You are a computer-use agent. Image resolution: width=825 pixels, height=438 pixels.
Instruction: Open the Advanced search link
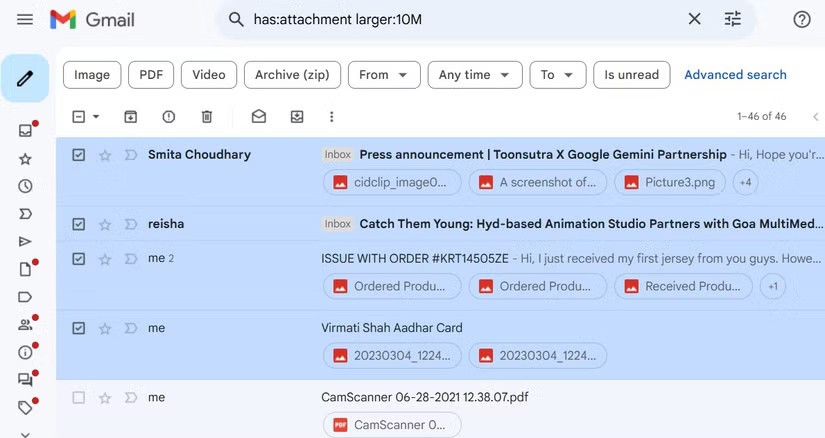(735, 75)
